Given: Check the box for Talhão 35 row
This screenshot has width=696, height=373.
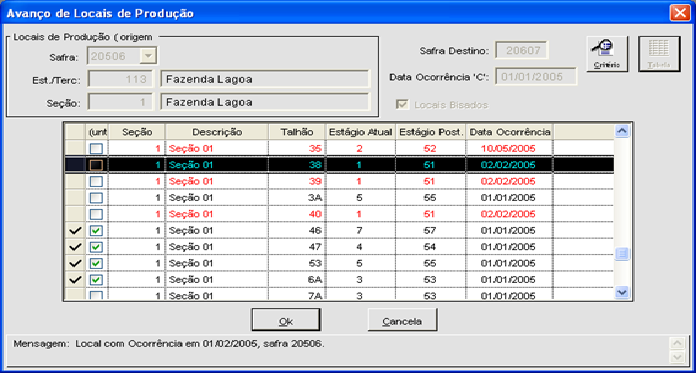Looking at the screenshot, I should [96, 149].
